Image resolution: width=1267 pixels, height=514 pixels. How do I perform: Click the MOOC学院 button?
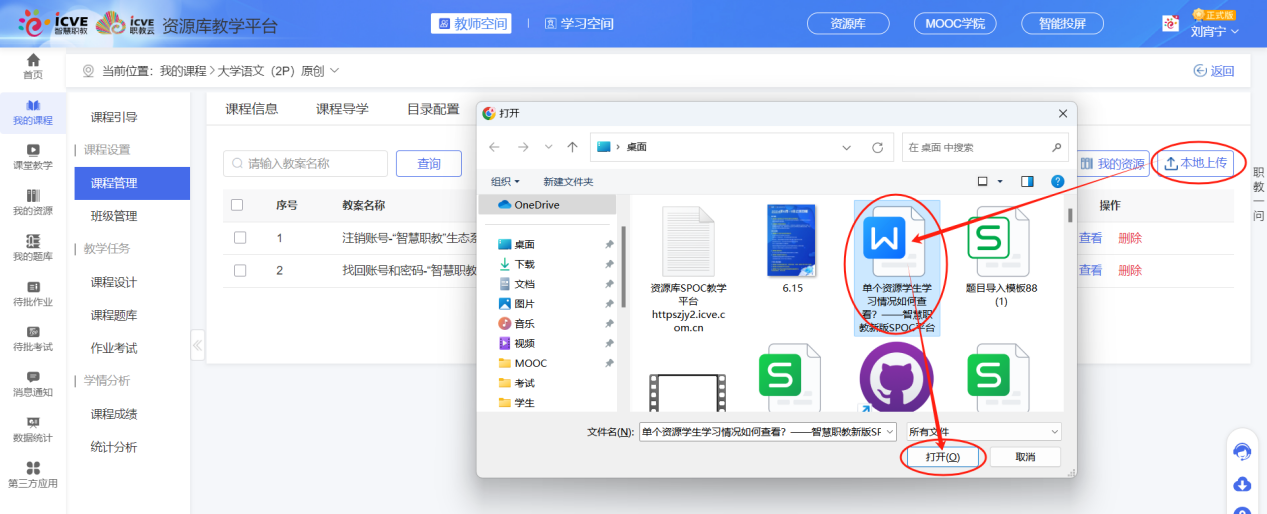(x=955, y=24)
